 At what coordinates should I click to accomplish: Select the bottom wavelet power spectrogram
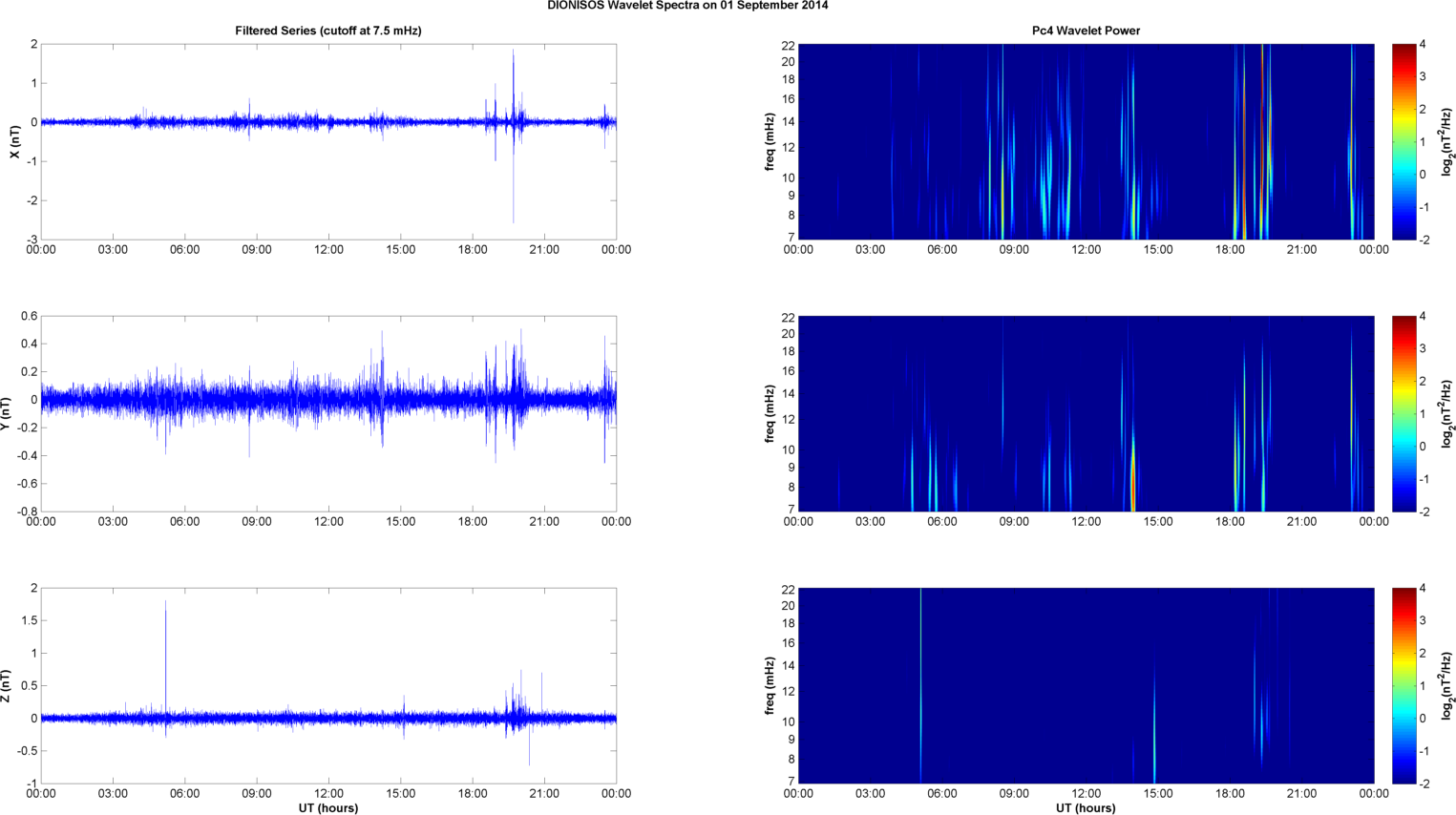point(1086,685)
